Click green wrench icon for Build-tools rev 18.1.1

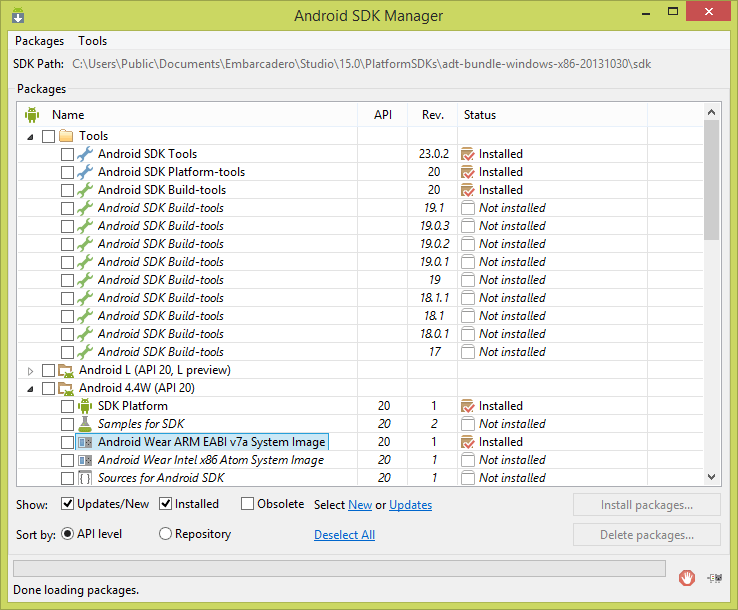[85, 298]
